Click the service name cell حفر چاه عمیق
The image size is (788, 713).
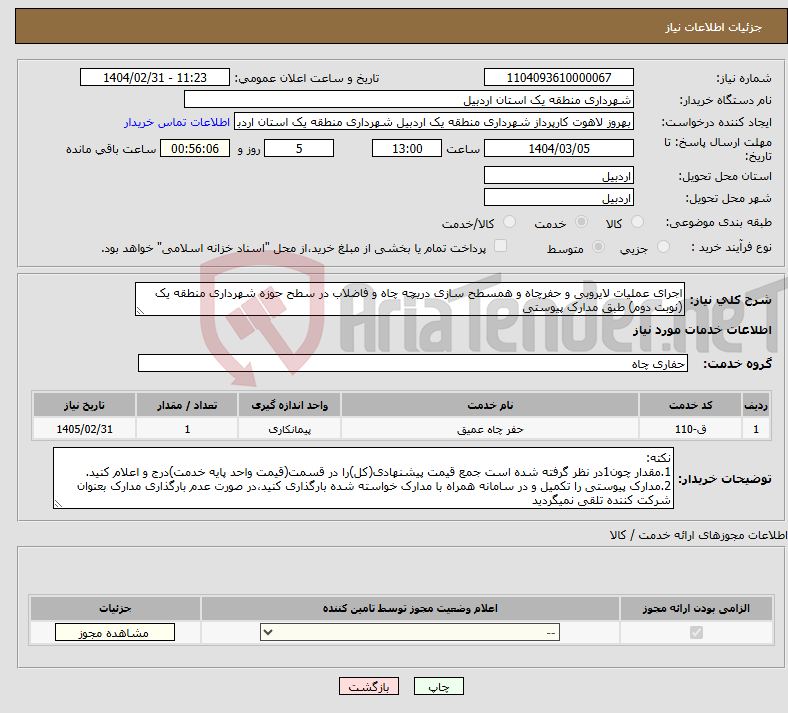point(490,429)
